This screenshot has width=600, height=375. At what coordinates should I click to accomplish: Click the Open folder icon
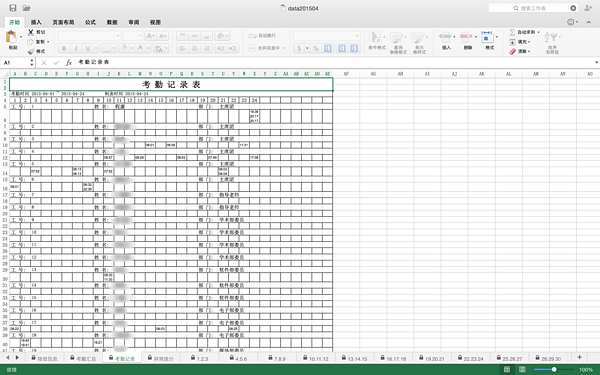[x=26, y=8]
